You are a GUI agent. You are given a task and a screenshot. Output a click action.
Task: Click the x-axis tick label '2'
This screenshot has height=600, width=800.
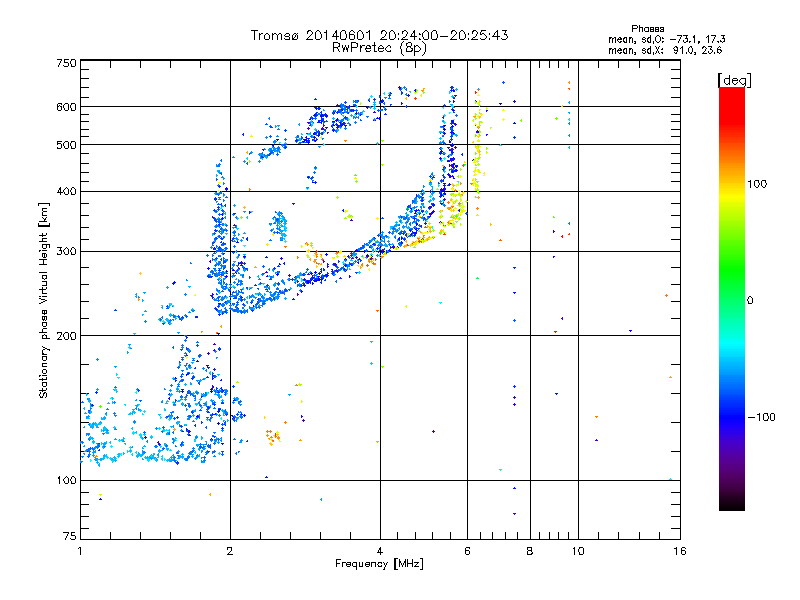[x=230, y=551]
